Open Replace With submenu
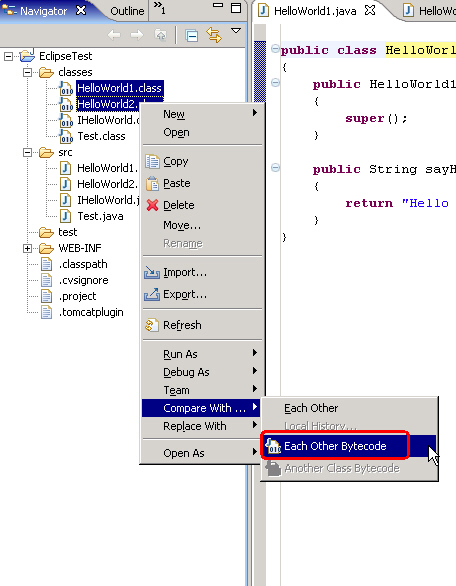The width and height of the screenshot is (456, 586). pos(202,426)
